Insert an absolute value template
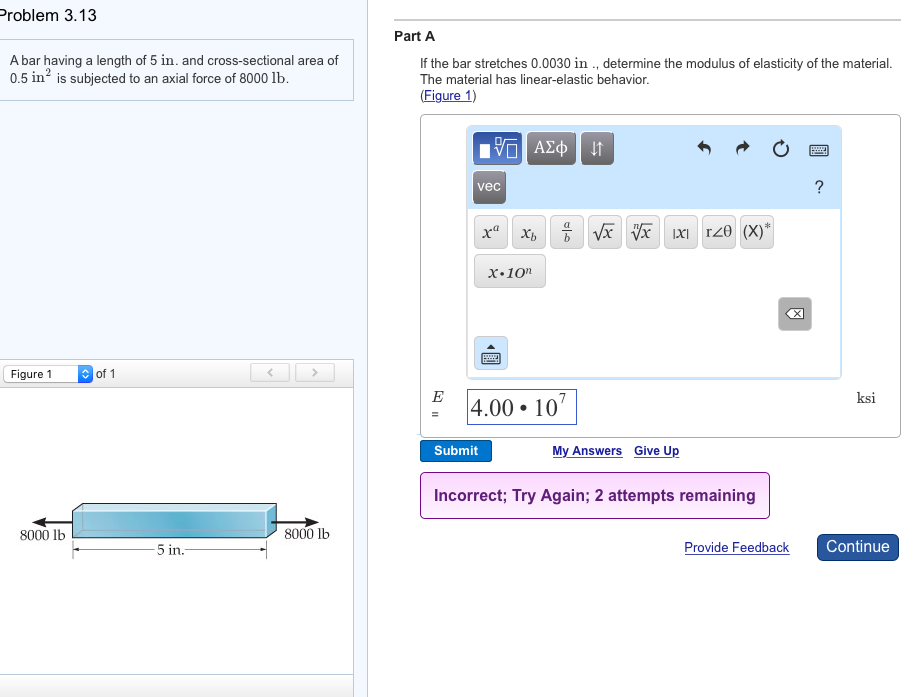The height and width of the screenshot is (697, 920). point(681,231)
